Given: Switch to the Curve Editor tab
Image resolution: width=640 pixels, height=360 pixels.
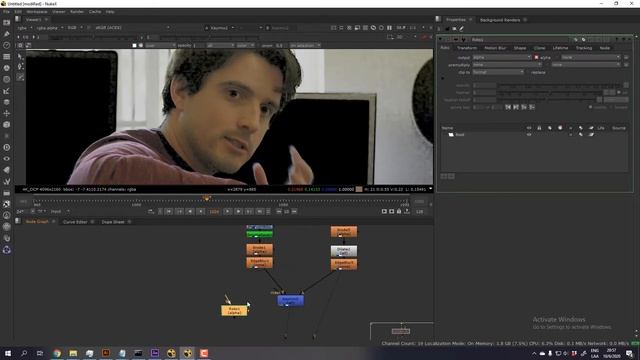Looking at the screenshot, I should pos(75,222).
